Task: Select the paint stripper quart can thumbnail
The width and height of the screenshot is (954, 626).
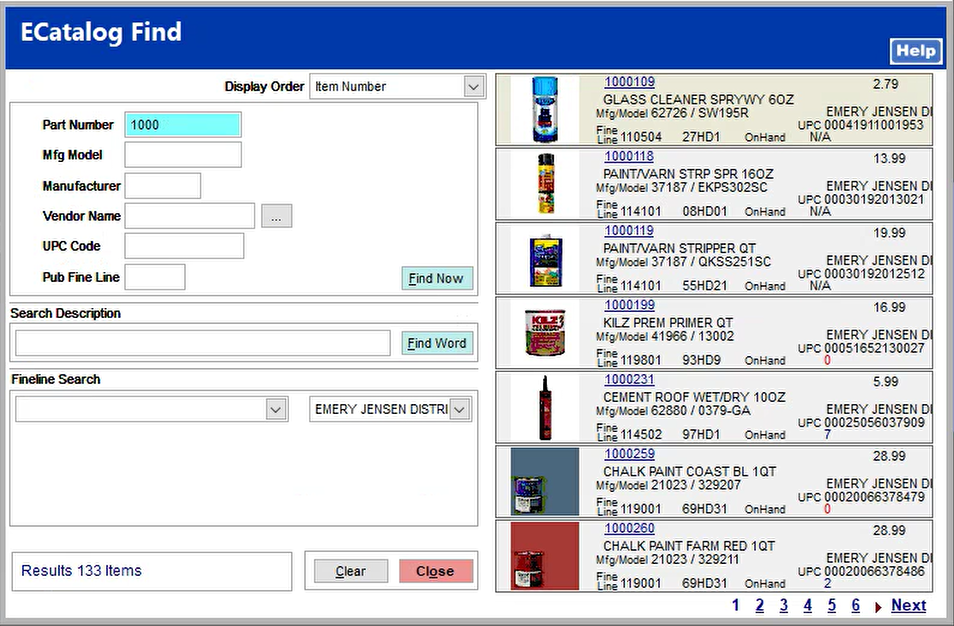Action: (546, 260)
